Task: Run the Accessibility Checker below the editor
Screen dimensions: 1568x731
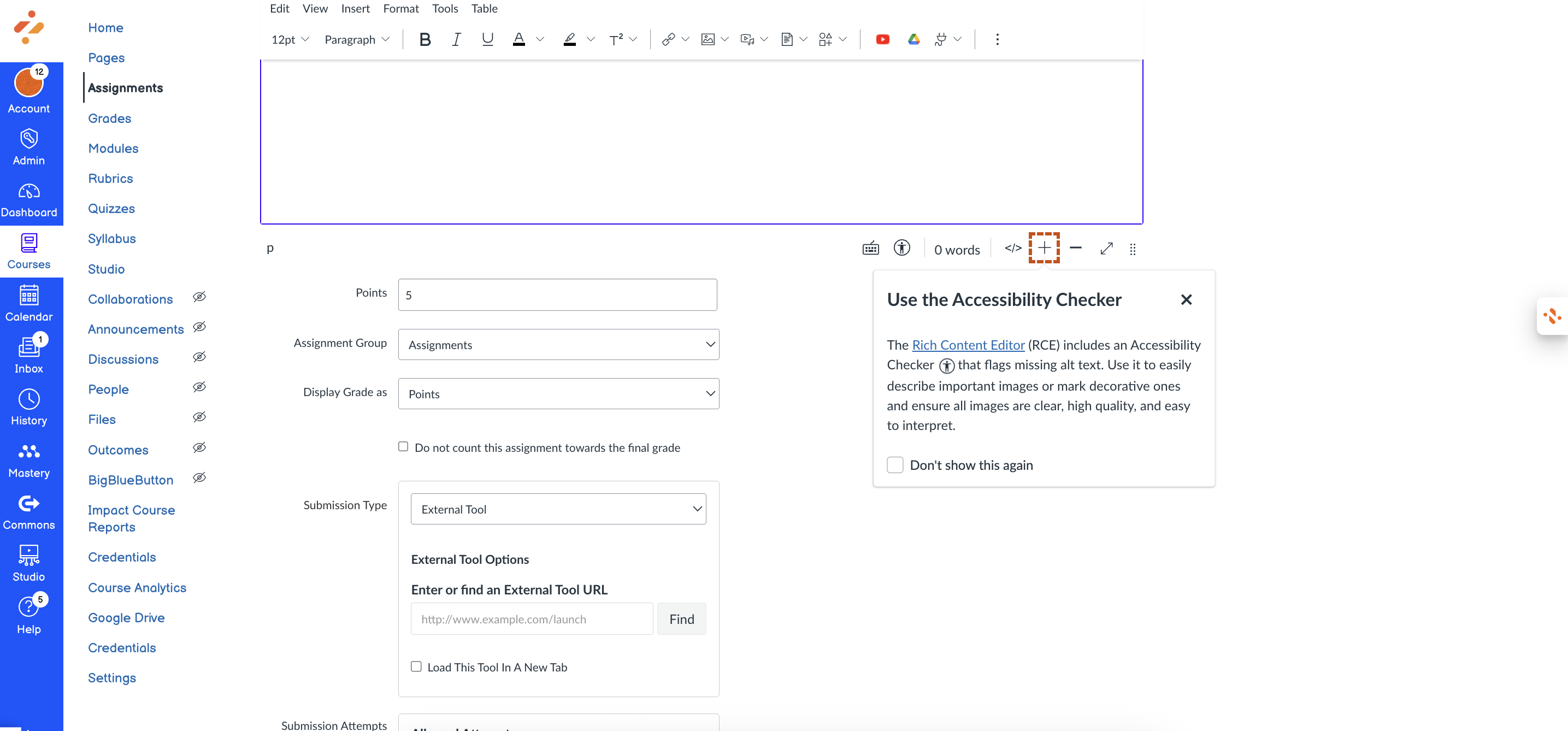Action: (x=902, y=249)
